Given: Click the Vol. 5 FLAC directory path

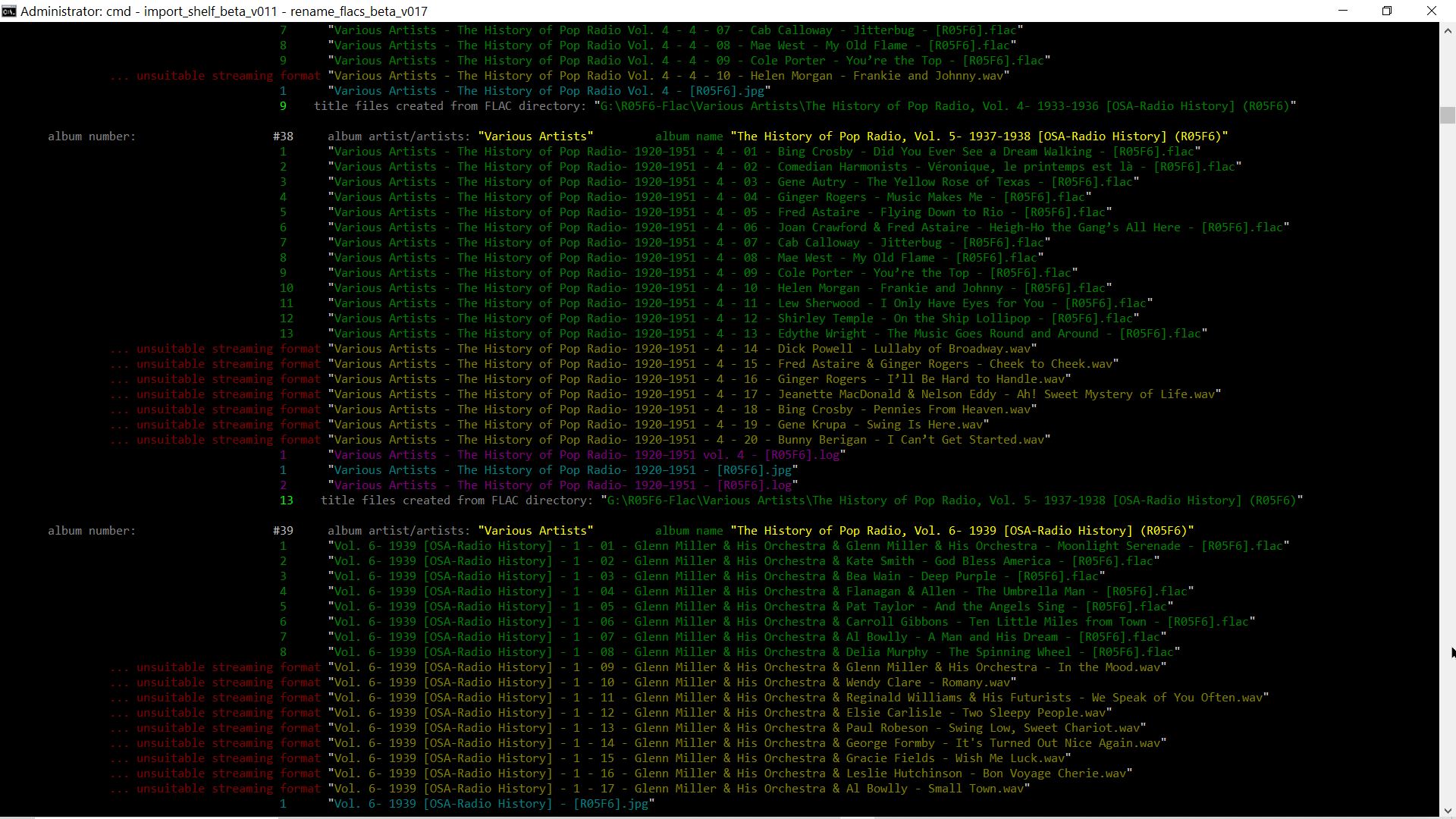Looking at the screenshot, I should click(952, 500).
